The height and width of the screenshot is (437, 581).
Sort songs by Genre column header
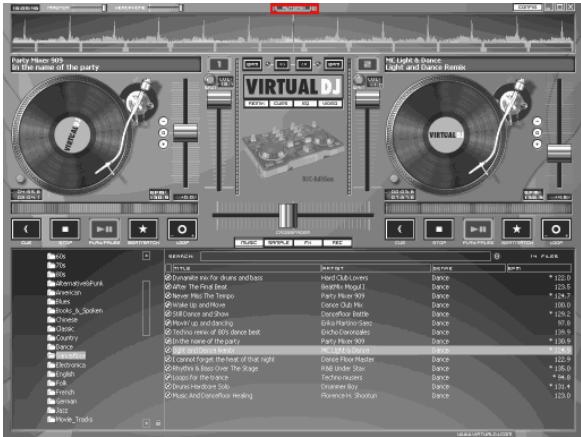(x=468, y=268)
